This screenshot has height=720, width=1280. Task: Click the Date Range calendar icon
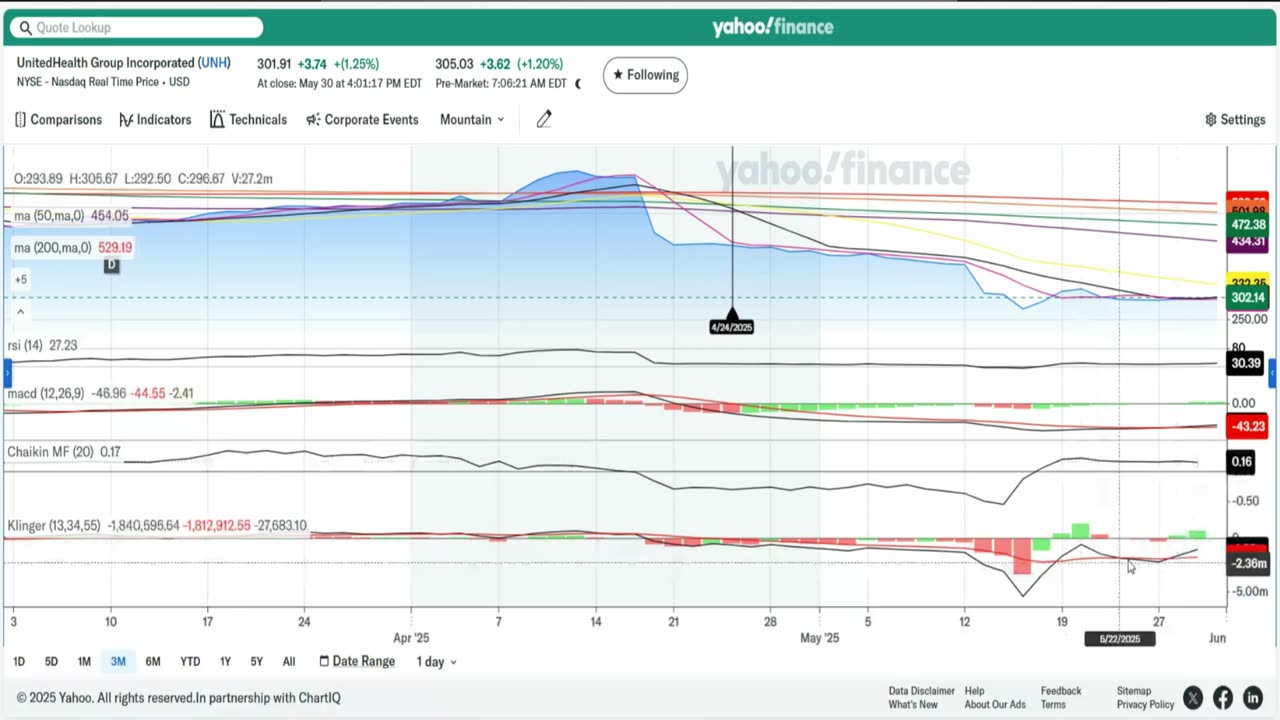[x=324, y=662]
